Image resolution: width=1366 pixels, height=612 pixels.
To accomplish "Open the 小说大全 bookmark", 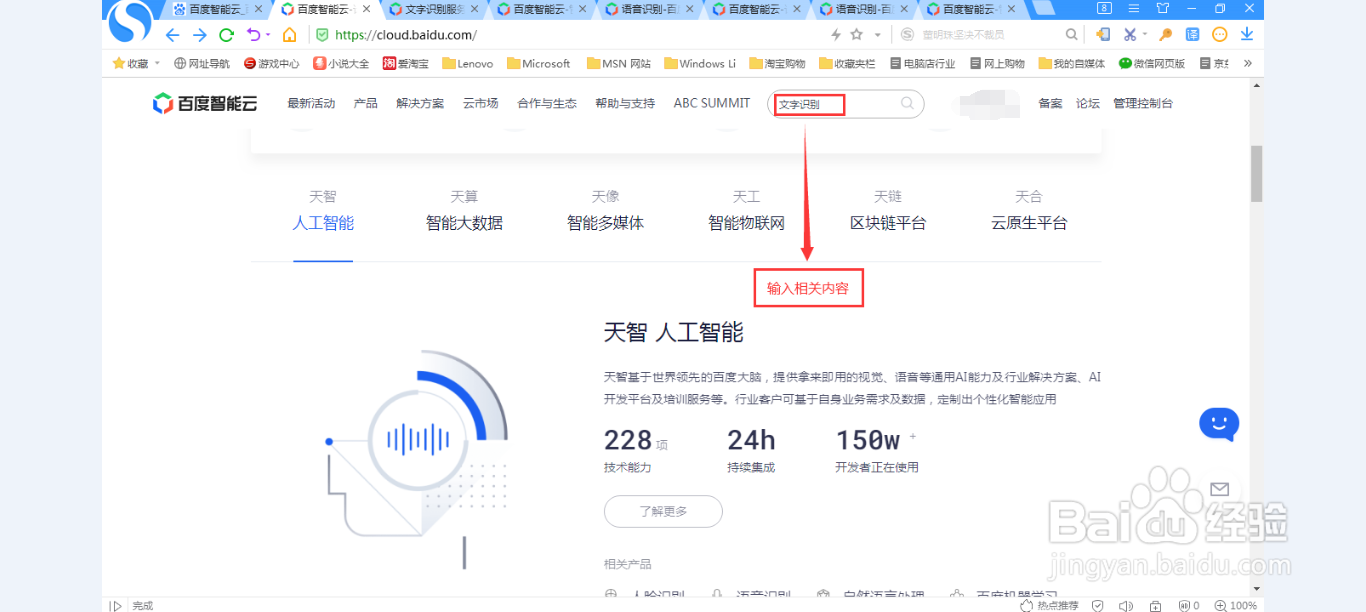I will point(341,63).
